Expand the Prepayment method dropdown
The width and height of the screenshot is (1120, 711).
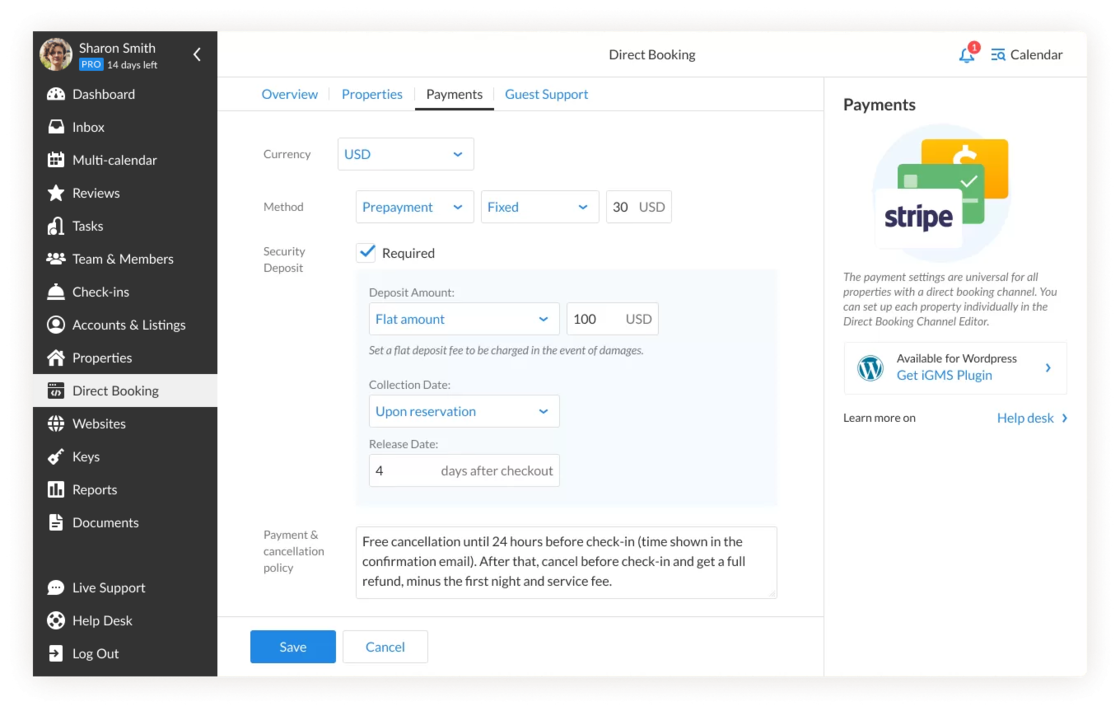pyautogui.click(x=414, y=207)
